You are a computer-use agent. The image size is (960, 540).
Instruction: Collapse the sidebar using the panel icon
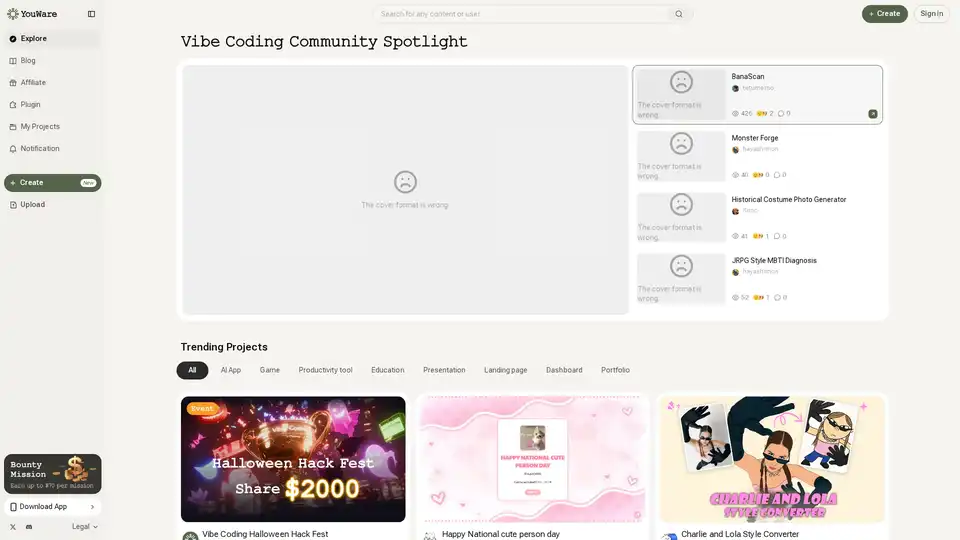[91, 14]
